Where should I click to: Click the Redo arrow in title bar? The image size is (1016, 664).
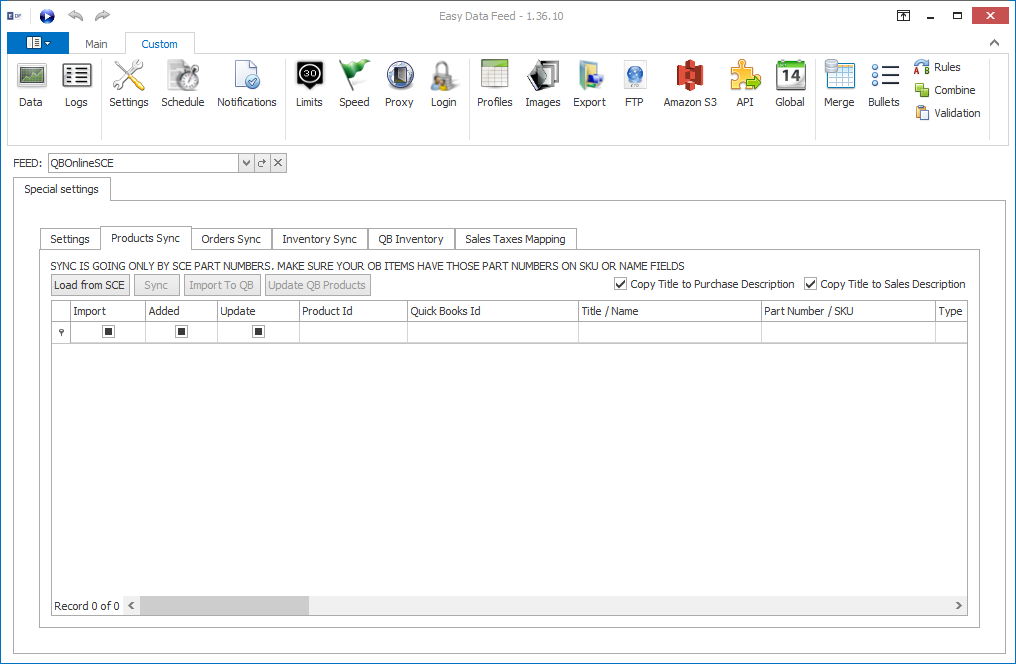[x=102, y=16]
